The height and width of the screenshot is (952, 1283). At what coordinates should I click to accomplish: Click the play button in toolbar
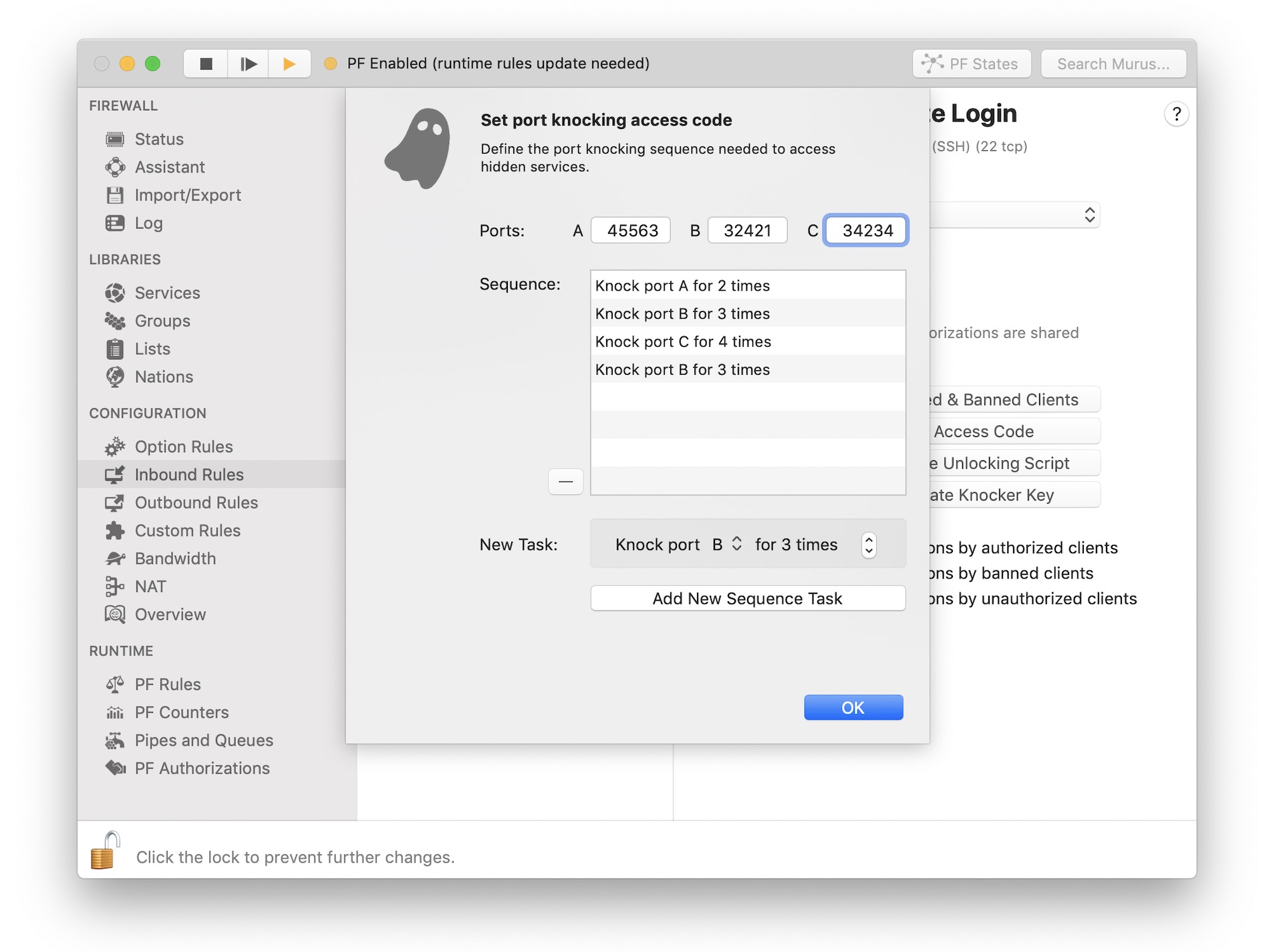click(292, 62)
